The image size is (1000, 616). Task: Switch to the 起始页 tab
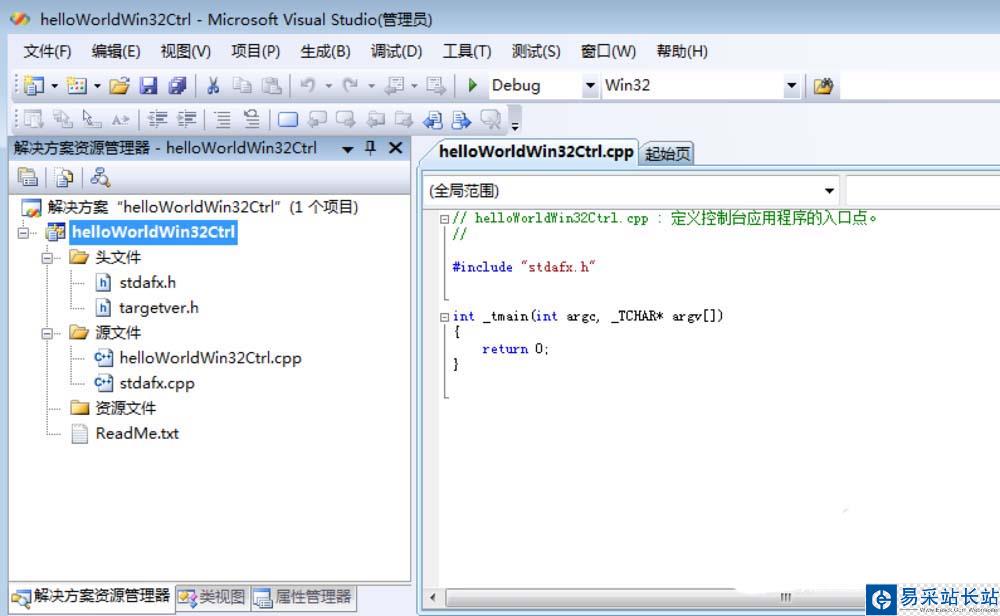click(667, 154)
